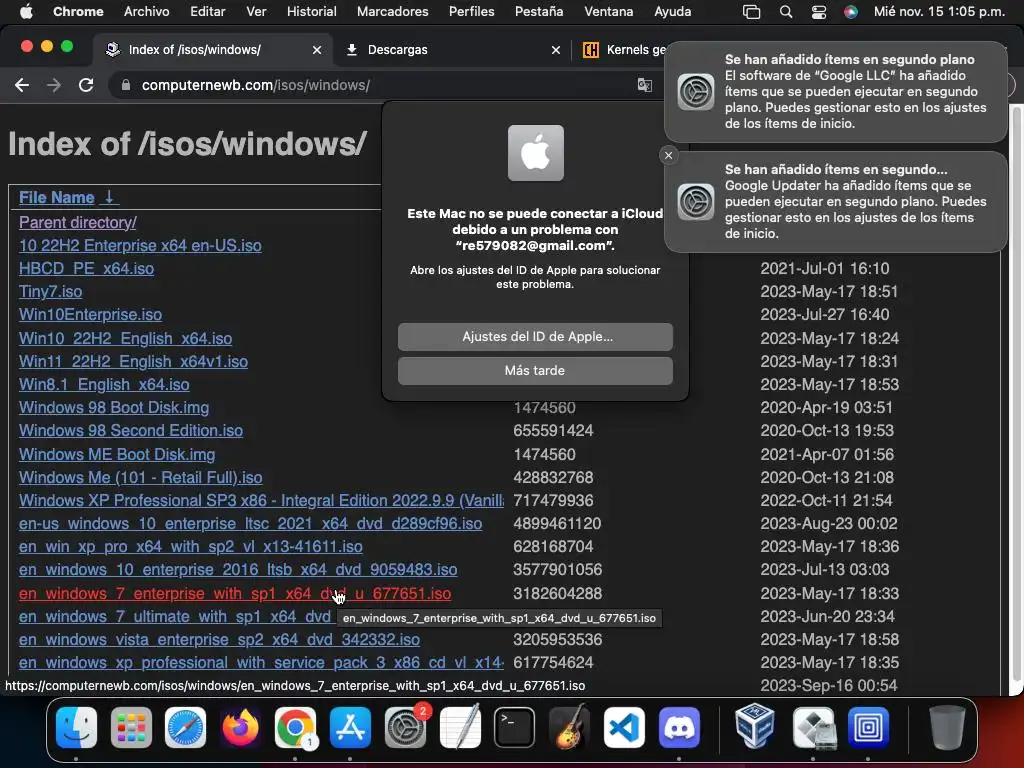Download en_win_xp_pro_x64_with_sp2 iso

[191, 547]
